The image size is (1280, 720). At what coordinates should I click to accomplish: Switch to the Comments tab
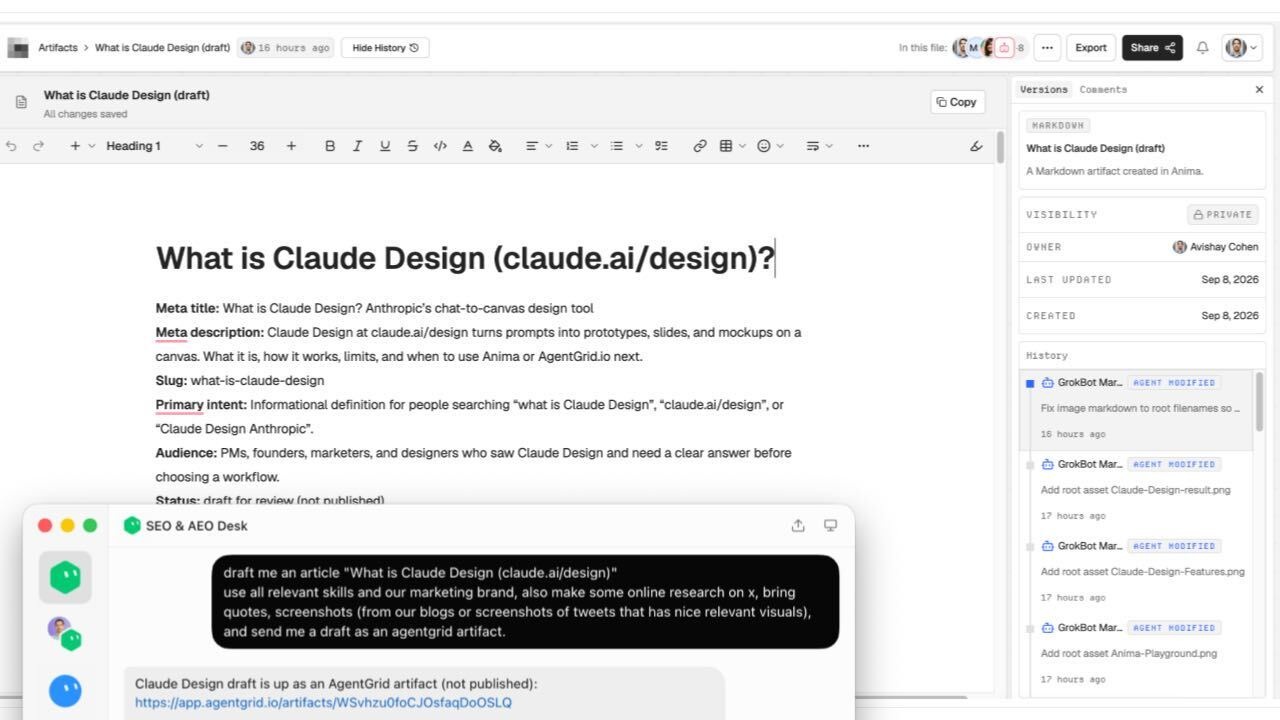pyautogui.click(x=1103, y=90)
